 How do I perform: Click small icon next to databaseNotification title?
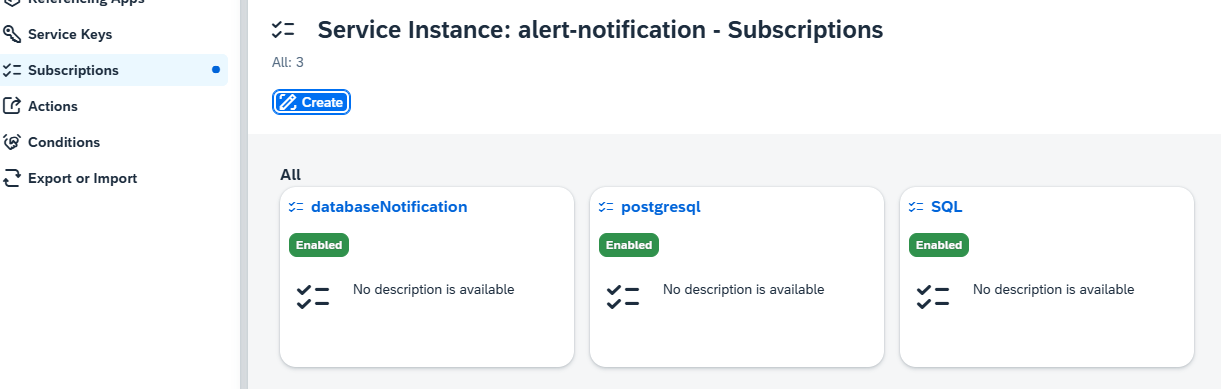point(296,207)
